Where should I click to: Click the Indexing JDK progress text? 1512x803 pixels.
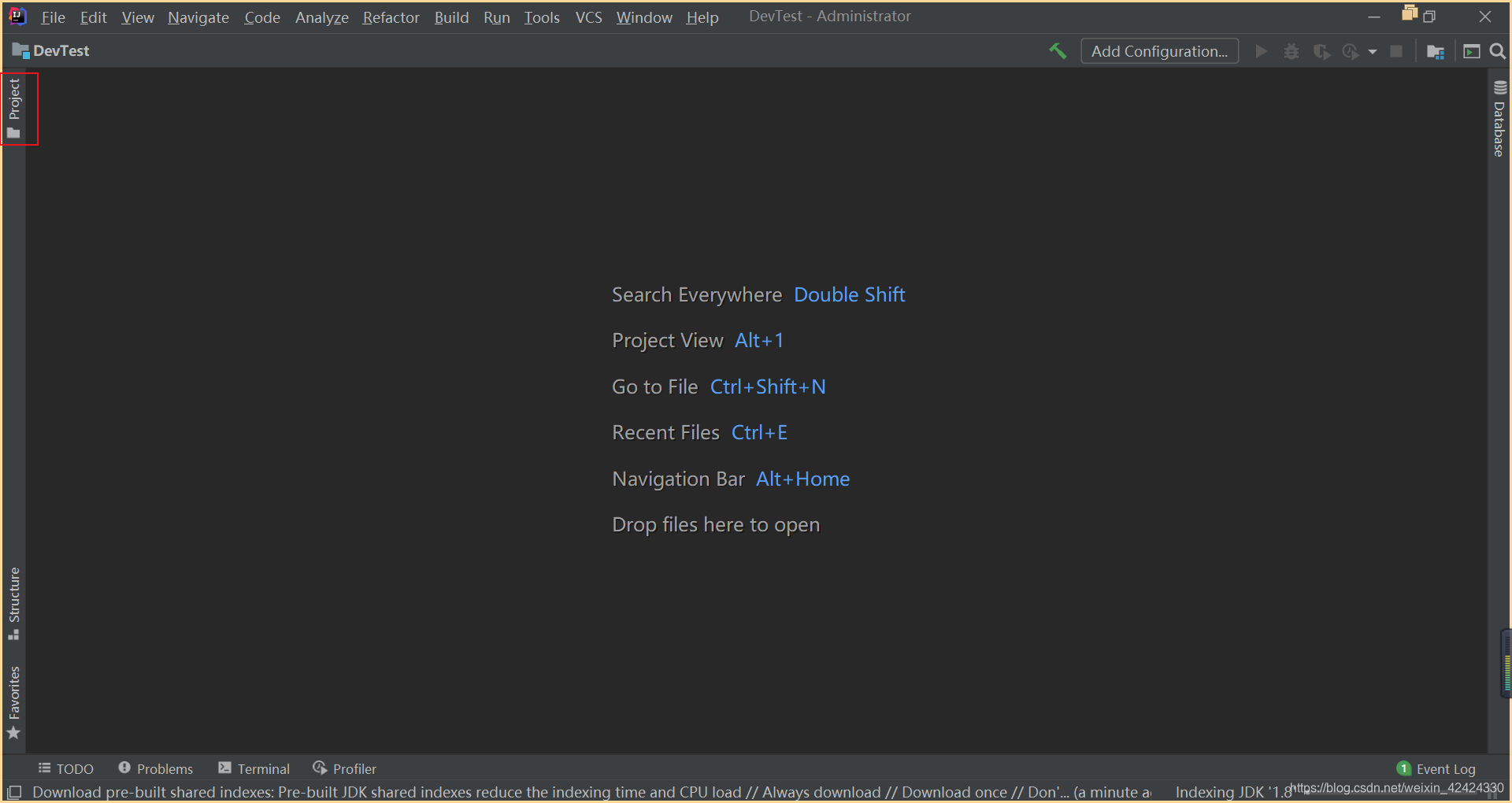[x=1233, y=792]
